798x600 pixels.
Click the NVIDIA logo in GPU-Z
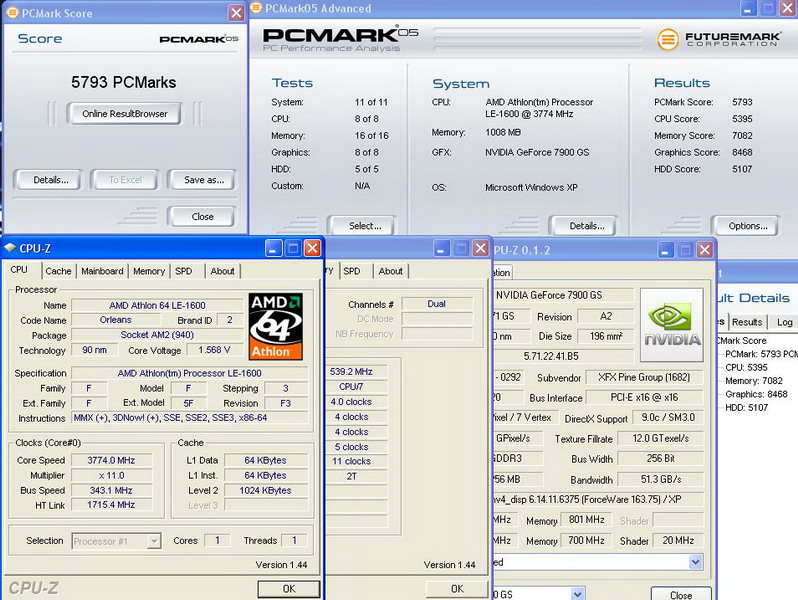(672, 325)
